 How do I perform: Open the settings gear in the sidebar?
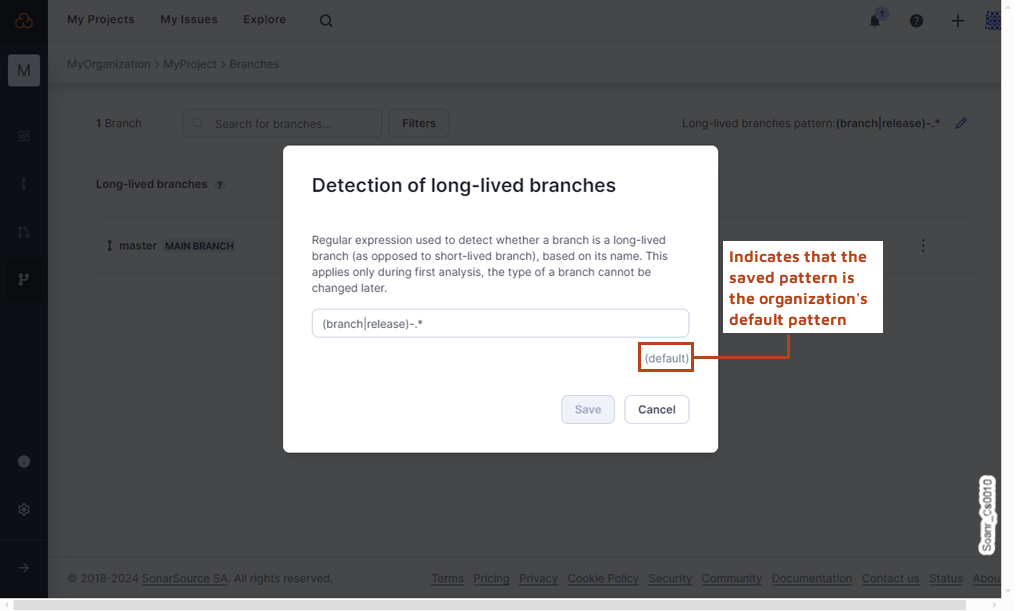23,509
